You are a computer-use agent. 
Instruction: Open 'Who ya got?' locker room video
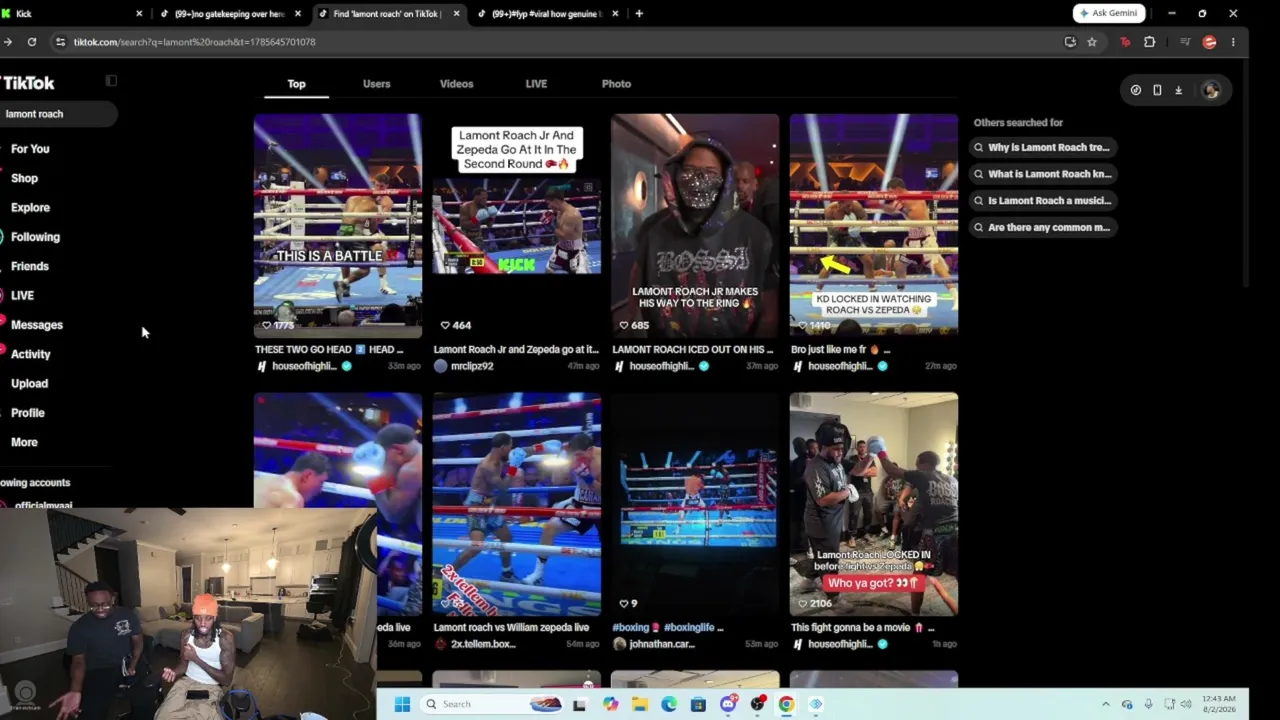[x=874, y=504]
